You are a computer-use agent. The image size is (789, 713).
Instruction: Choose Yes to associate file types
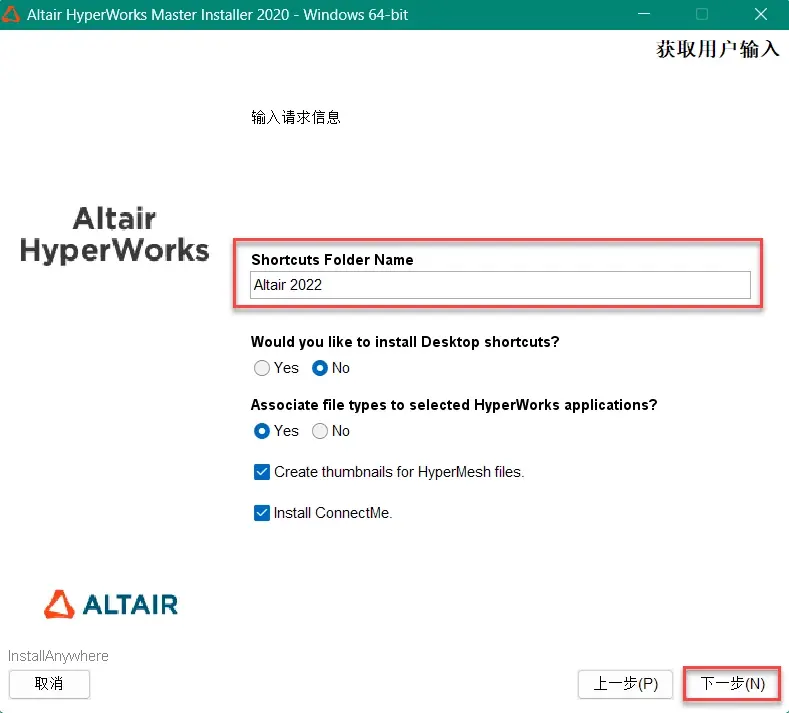click(262, 431)
